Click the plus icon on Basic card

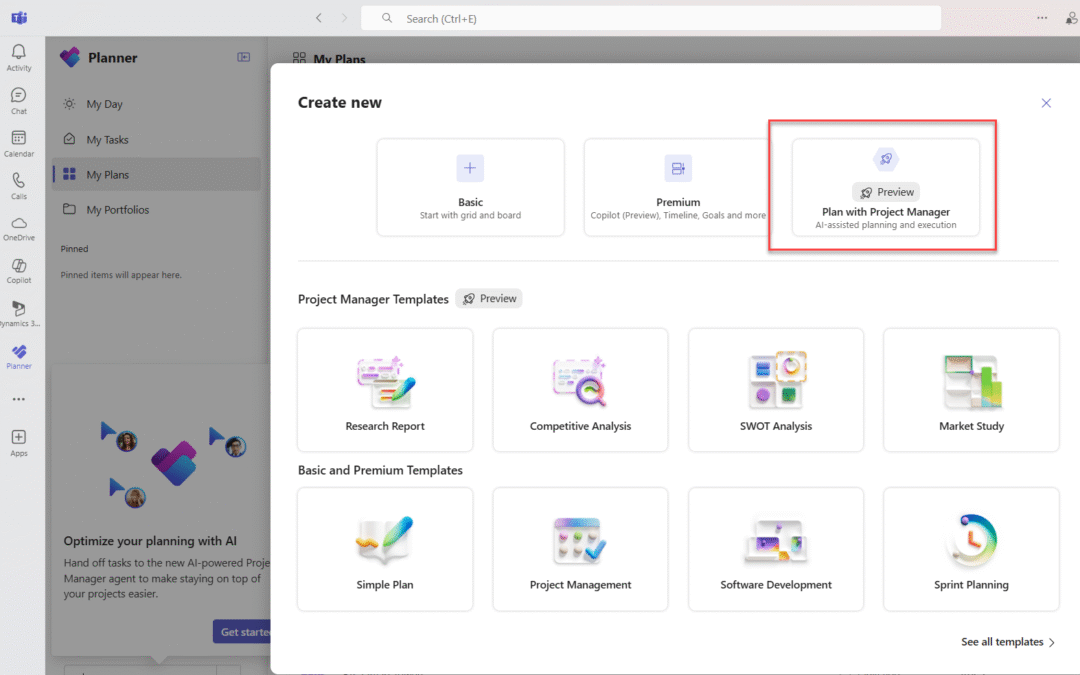click(x=470, y=168)
